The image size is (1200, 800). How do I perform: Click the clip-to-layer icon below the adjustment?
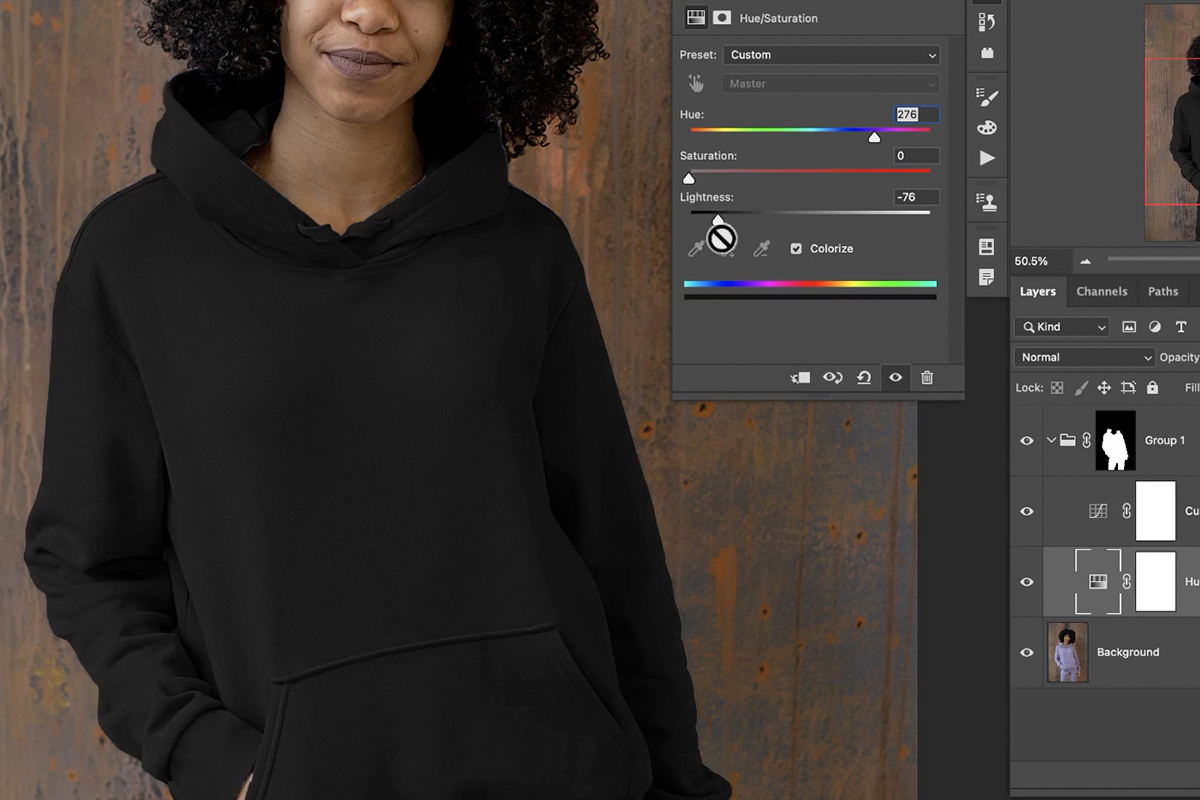tap(799, 377)
